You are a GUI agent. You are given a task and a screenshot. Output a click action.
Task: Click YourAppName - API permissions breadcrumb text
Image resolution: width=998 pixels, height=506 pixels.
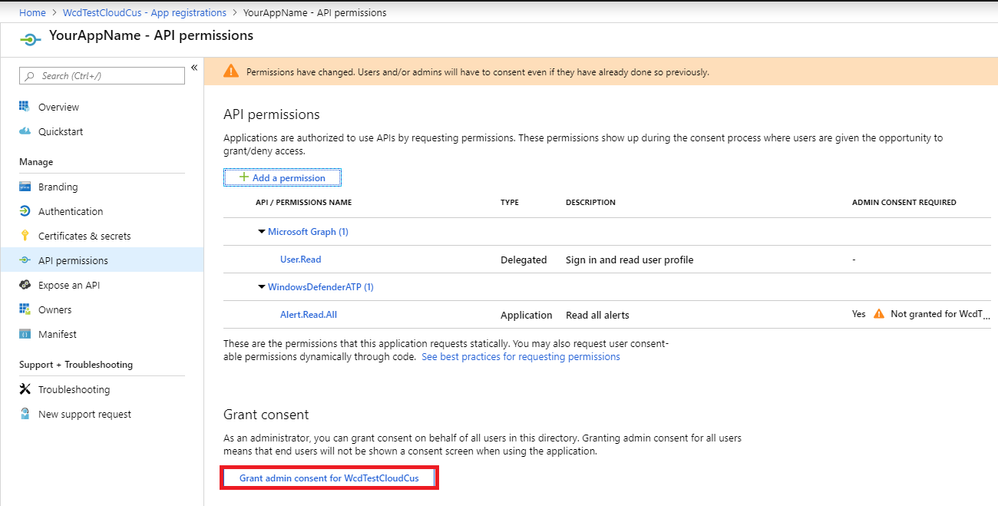point(314,13)
